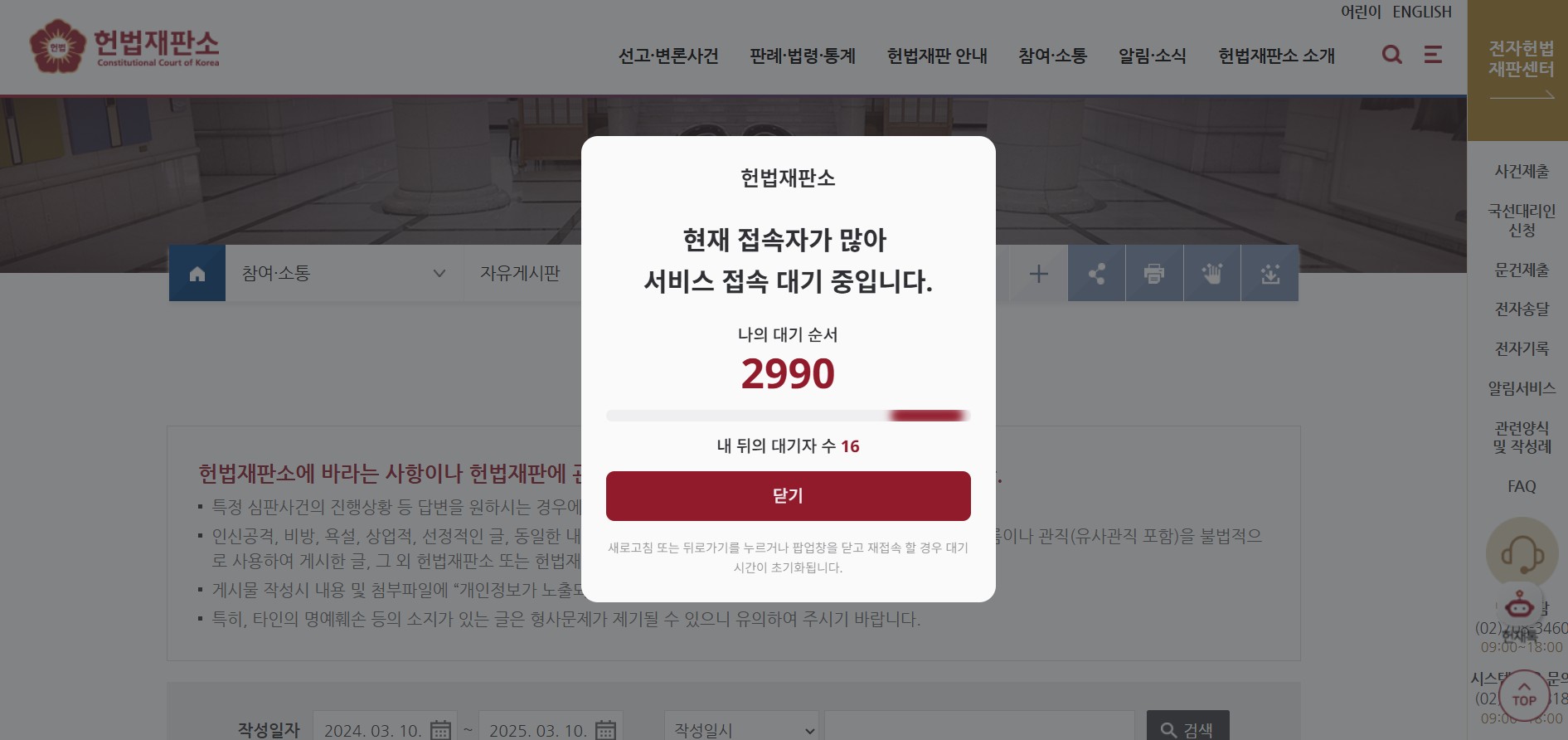Click the share icon in toolbar
This screenshot has width=1568, height=740.
click(1096, 273)
